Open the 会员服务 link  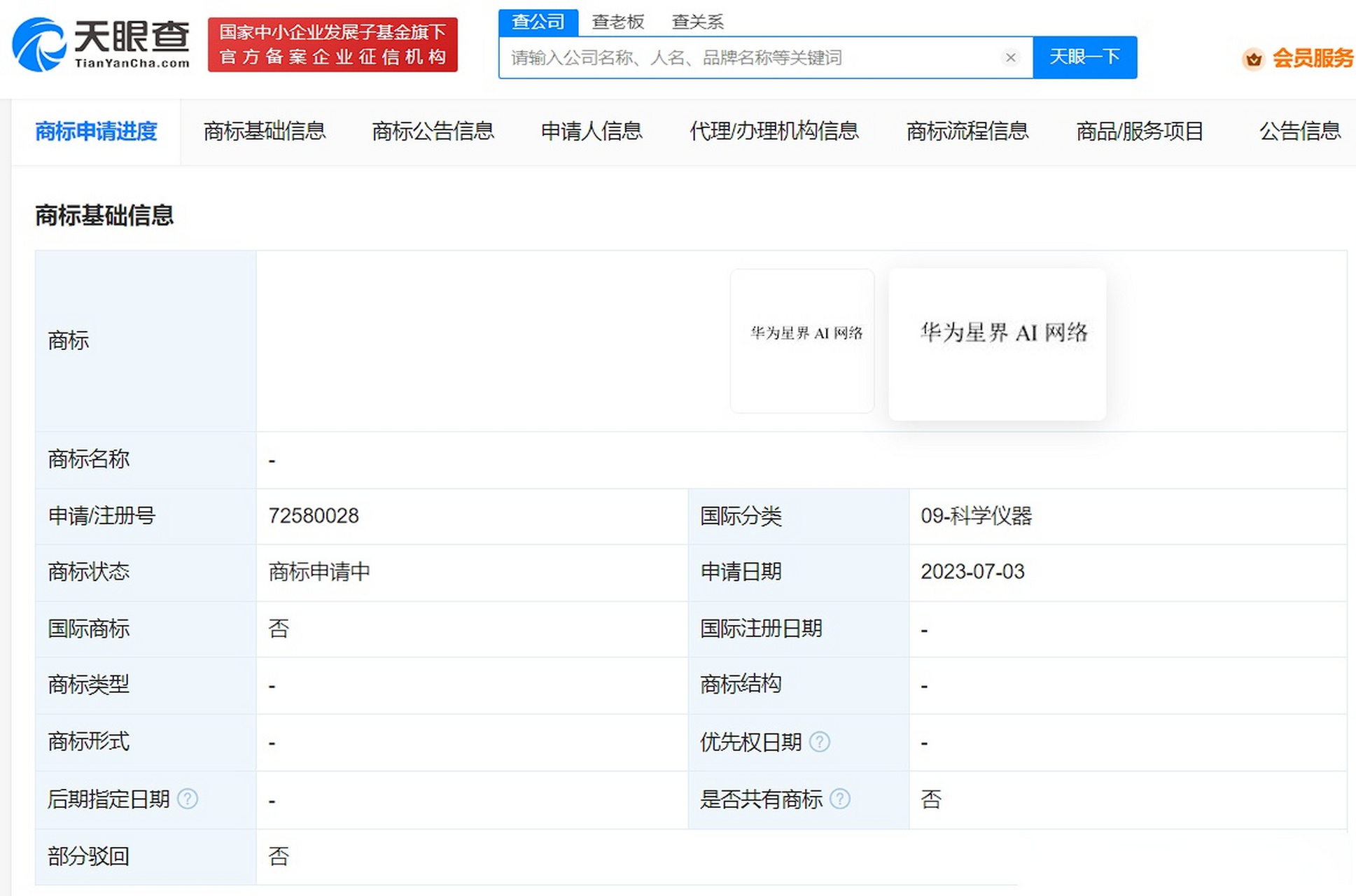click(x=1312, y=59)
